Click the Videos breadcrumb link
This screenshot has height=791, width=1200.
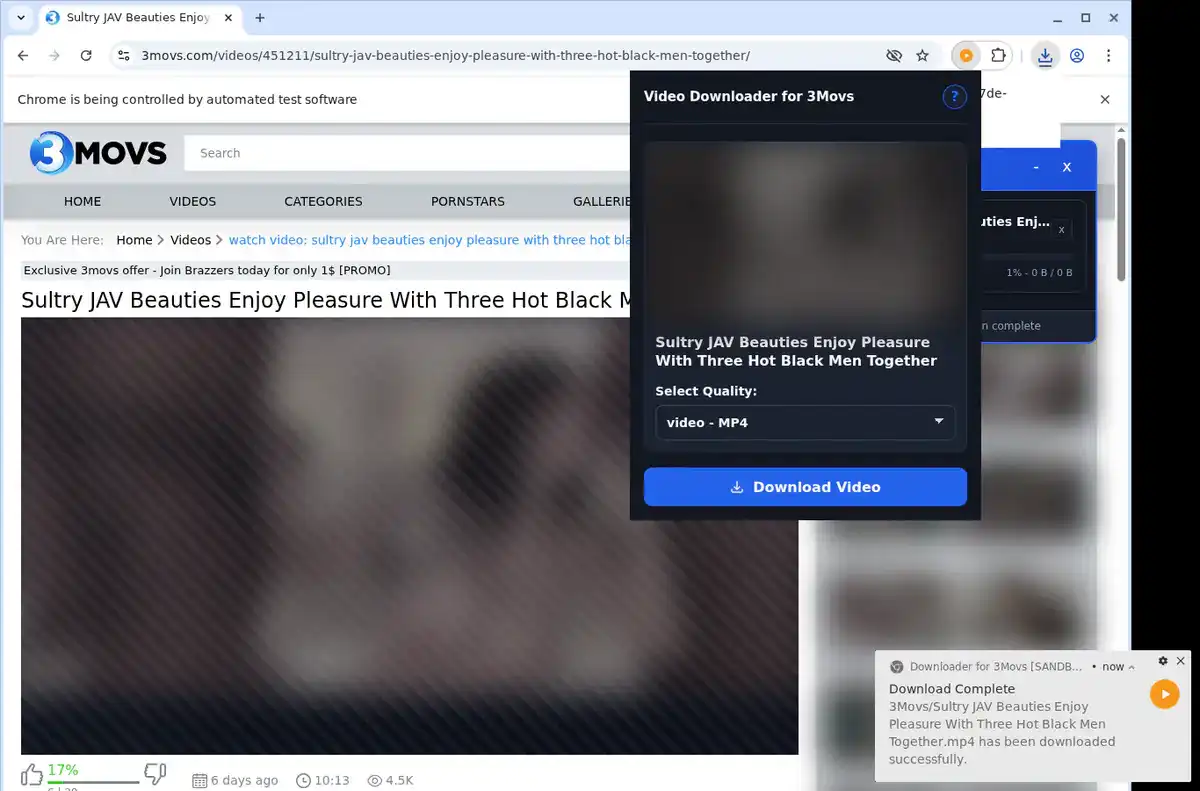pyautogui.click(x=190, y=240)
